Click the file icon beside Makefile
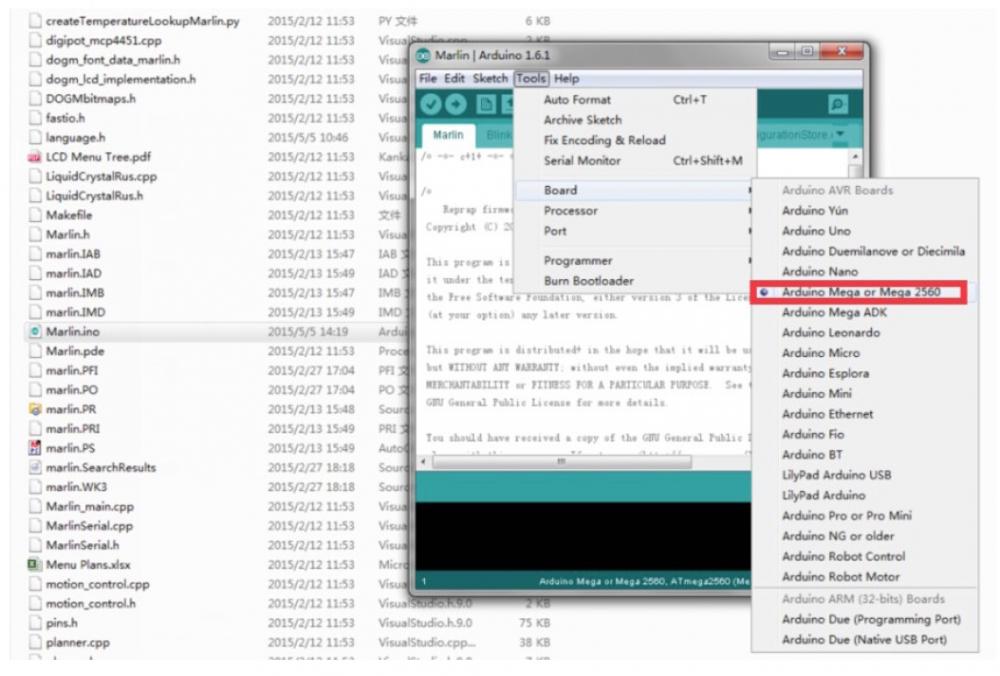Screen dimensions: 1000x676 pyautogui.click(x=35, y=215)
